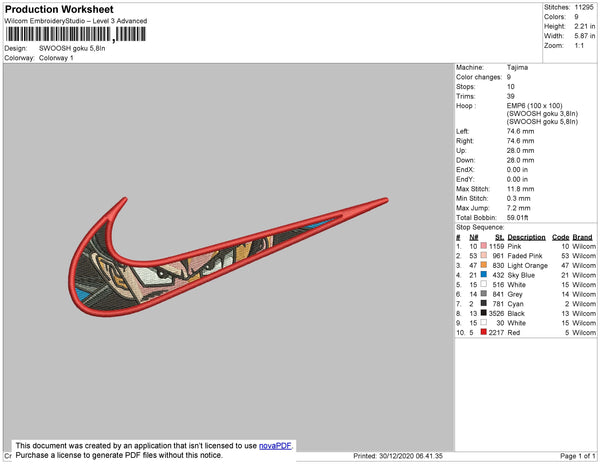Click the Black thread swatch in row 8
This screenshot has height=464, width=600.
[484, 313]
